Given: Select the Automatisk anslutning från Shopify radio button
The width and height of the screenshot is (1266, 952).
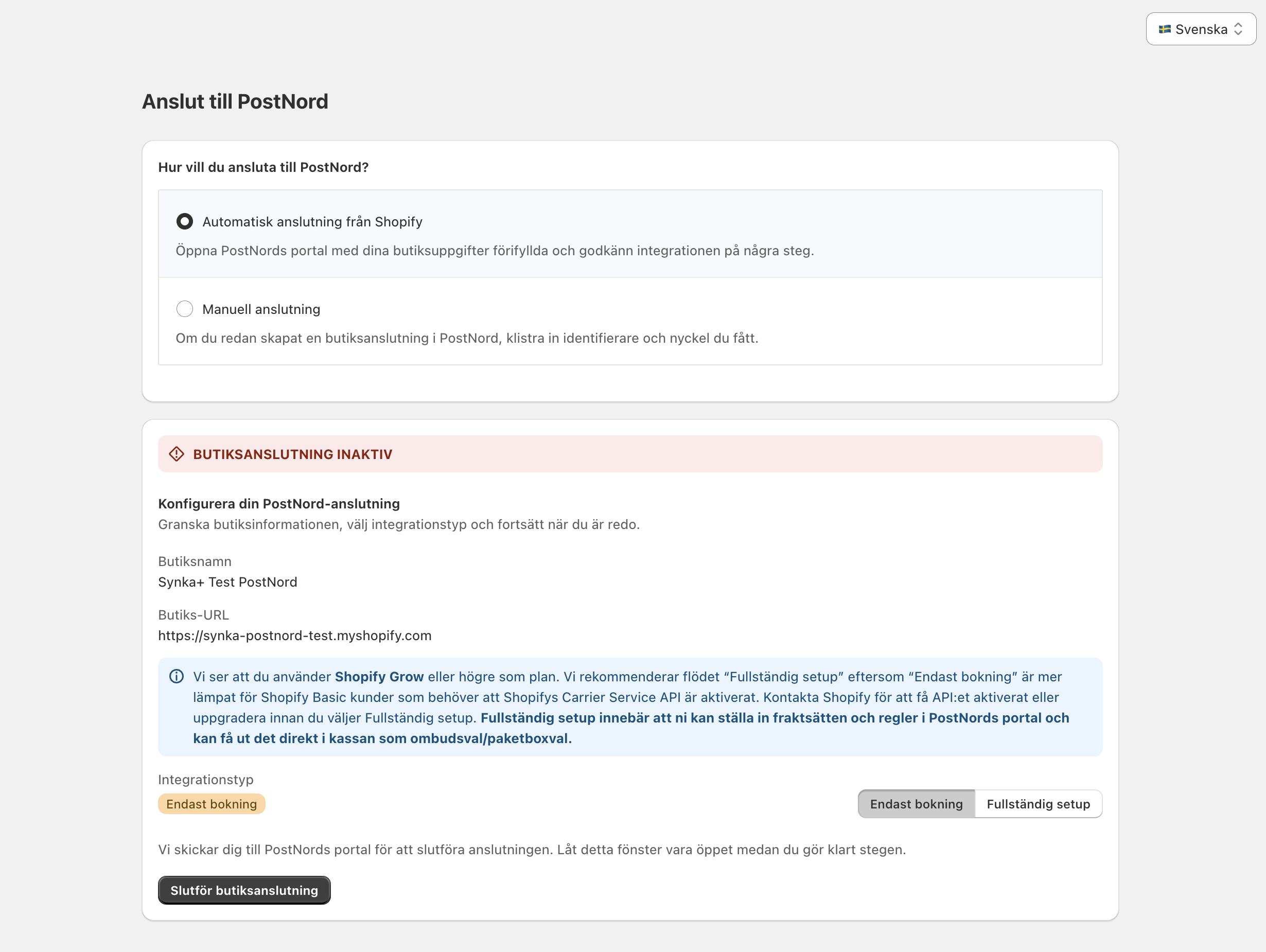Looking at the screenshot, I should pyautogui.click(x=184, y=222).
